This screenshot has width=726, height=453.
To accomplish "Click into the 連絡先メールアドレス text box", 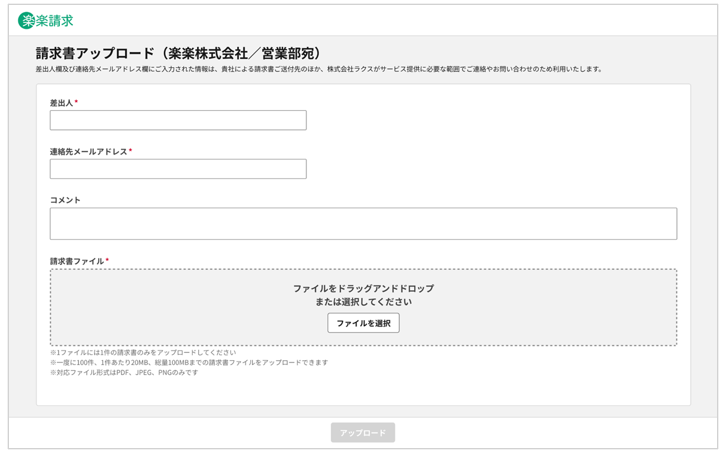I will coord(178,169).
